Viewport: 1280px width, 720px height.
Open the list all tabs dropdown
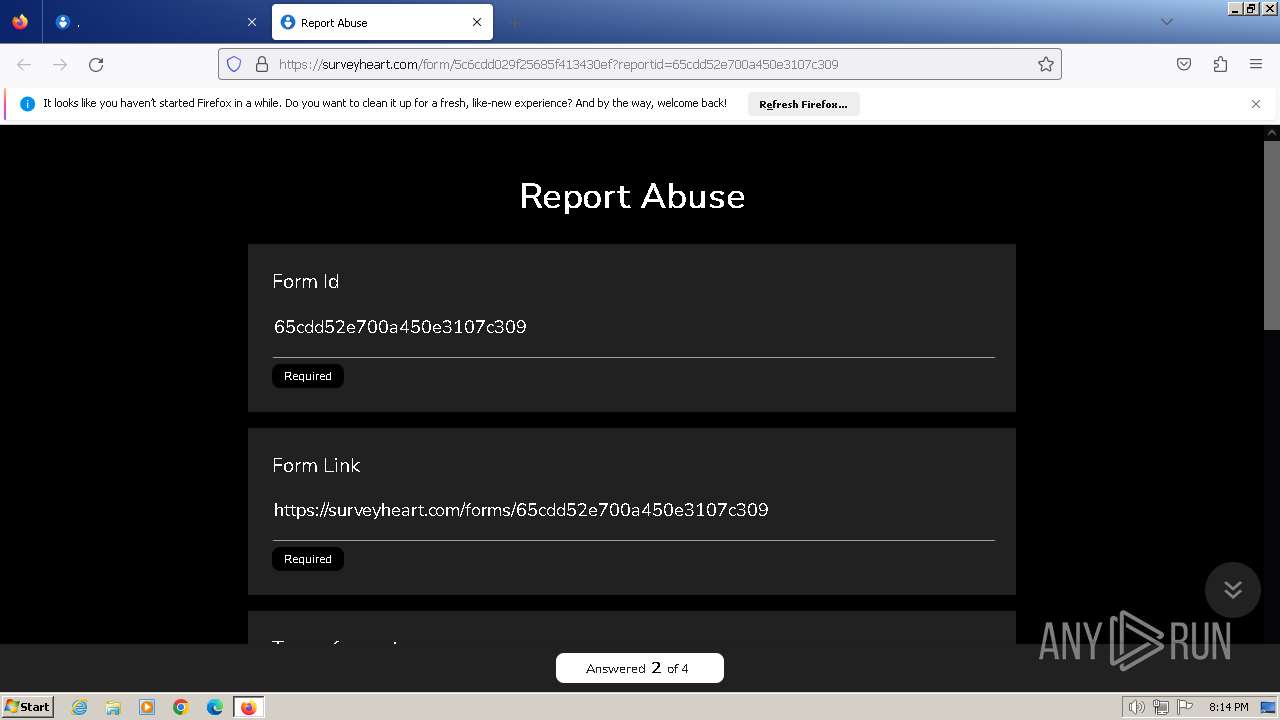coord(1166,22)
